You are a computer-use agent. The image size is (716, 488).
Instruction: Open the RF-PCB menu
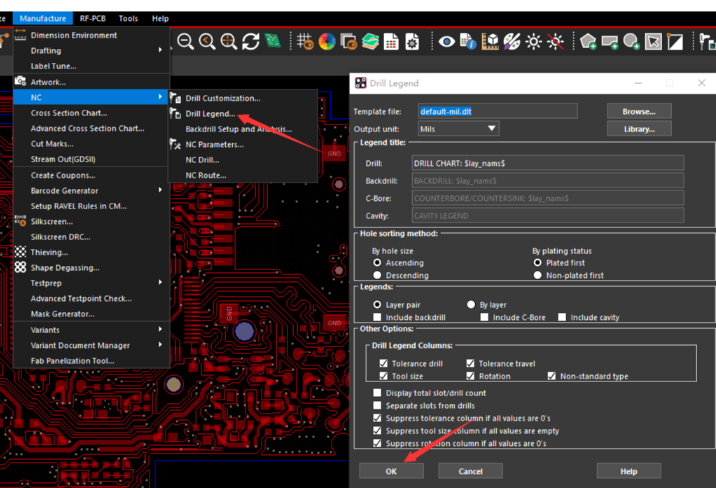click(93, 18)
